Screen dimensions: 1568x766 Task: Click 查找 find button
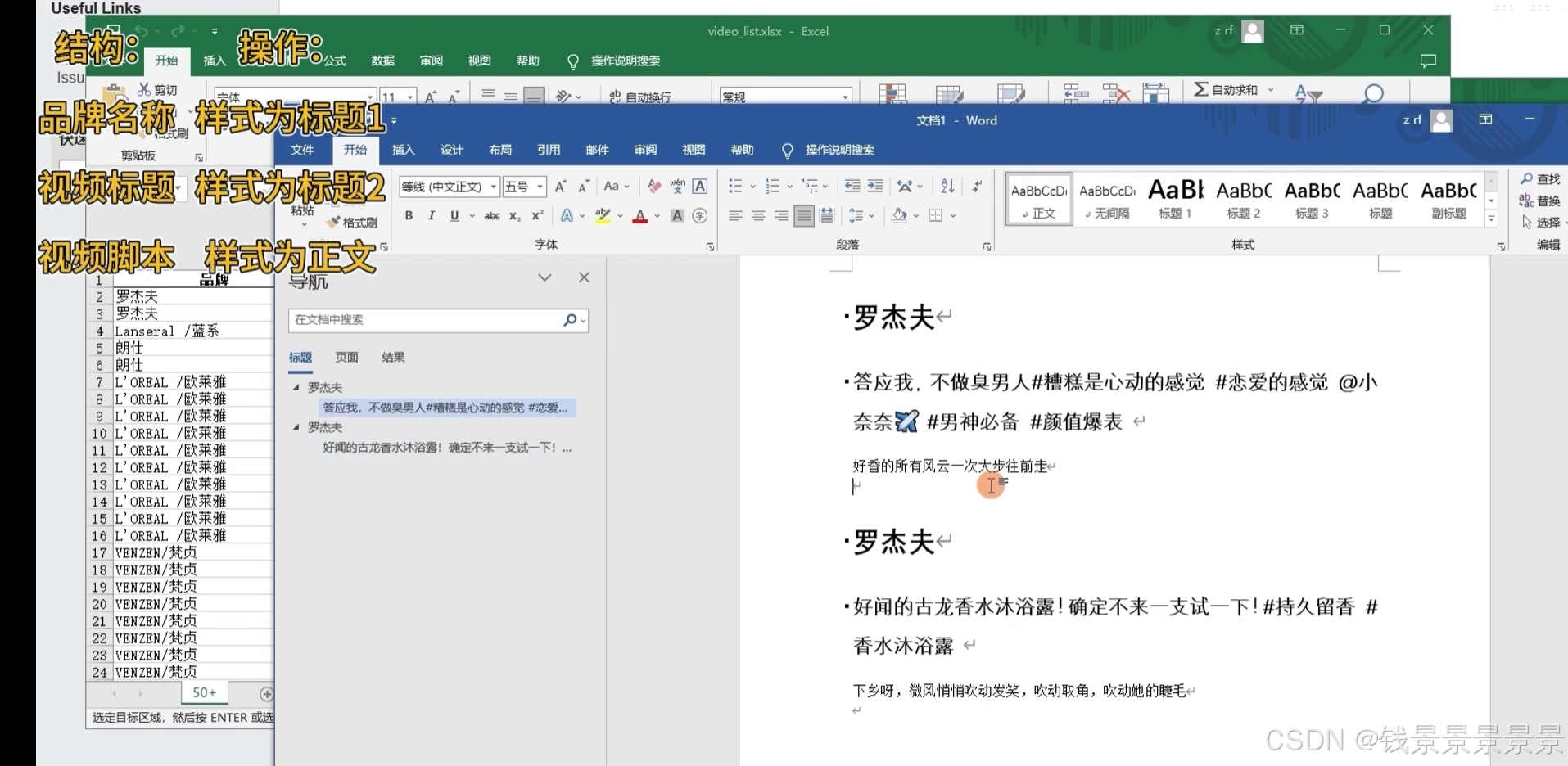(1540, 179)
